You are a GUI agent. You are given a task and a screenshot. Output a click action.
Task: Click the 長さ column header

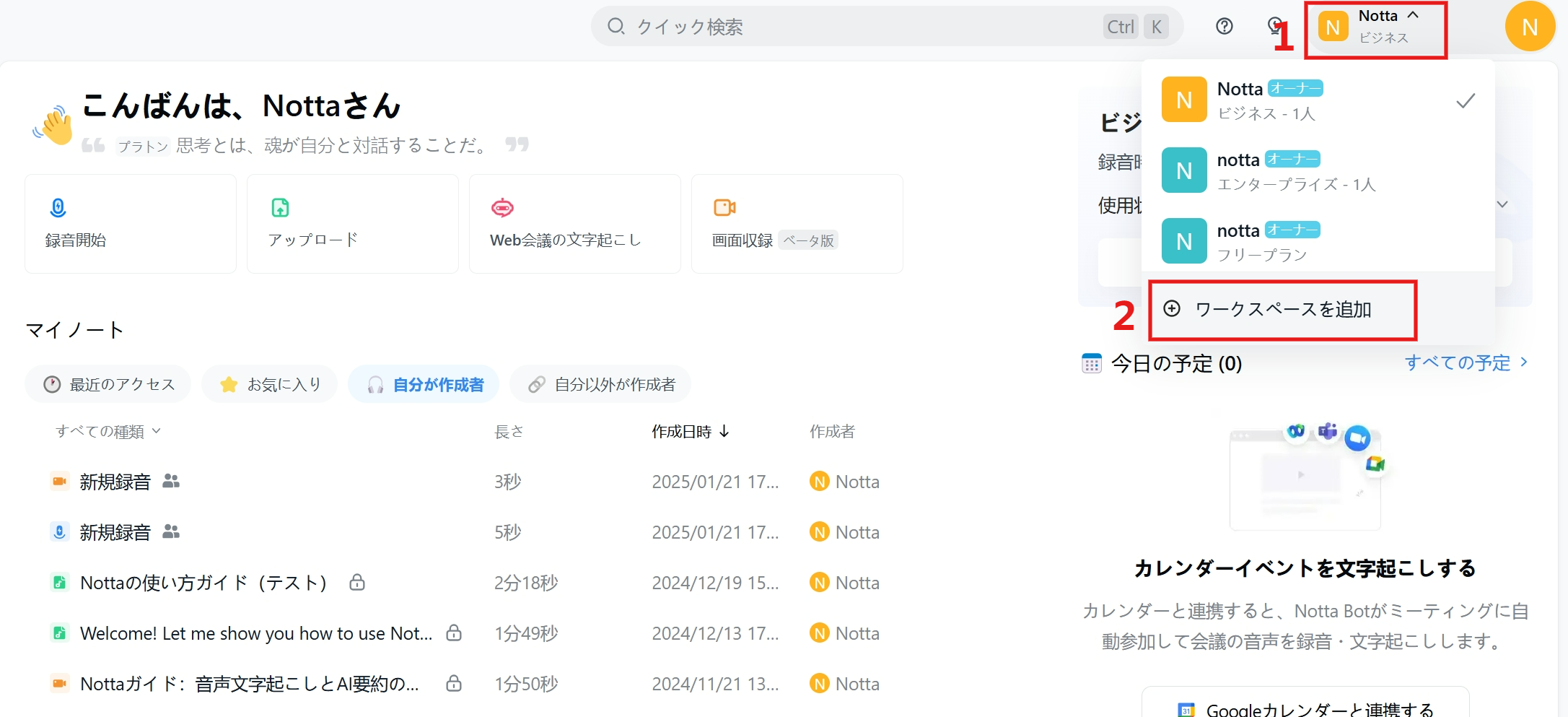(x=509, y=431)
